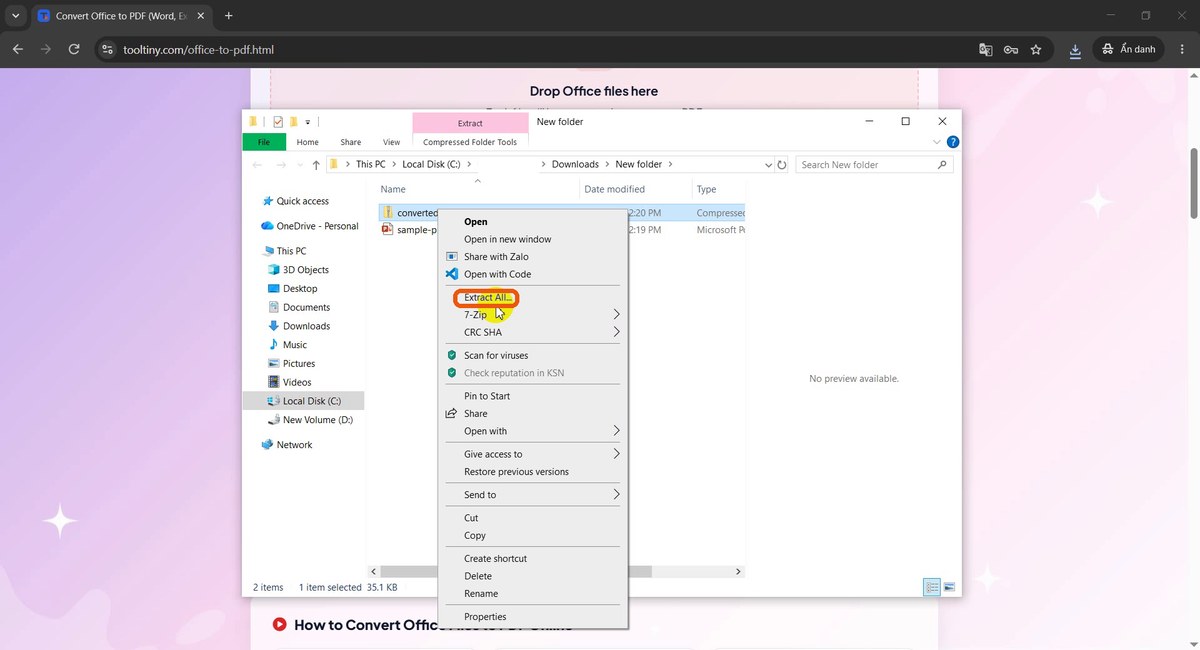1200x650 pixels.
Task: Click the Explorer Back arrow
Action: pos(258,165)
